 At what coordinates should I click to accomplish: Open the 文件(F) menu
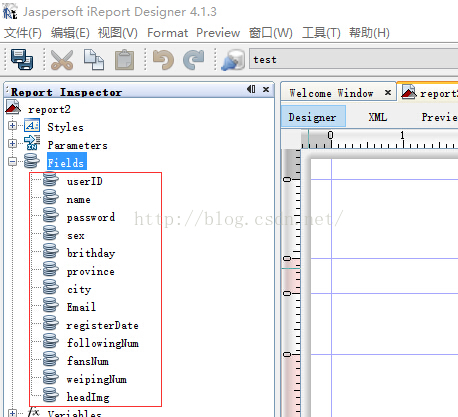[23, 33]
